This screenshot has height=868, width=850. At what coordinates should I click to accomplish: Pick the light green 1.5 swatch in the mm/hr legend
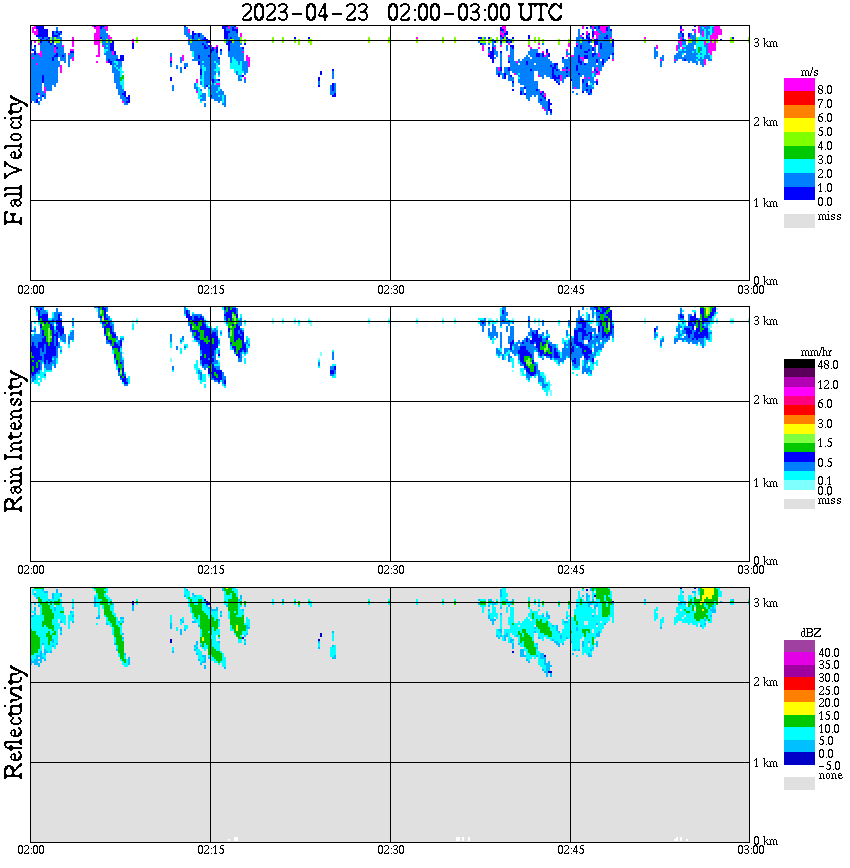[x=799, y=438]
